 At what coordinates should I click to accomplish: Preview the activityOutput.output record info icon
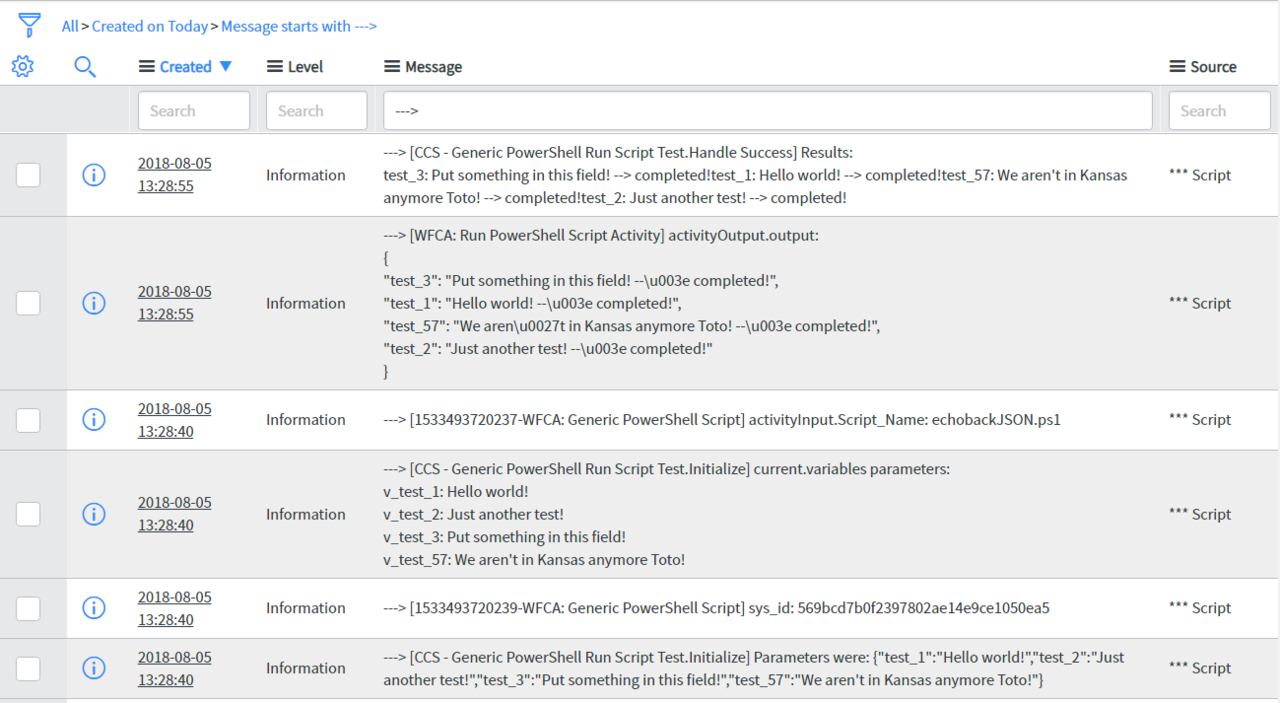click(94, 303)
